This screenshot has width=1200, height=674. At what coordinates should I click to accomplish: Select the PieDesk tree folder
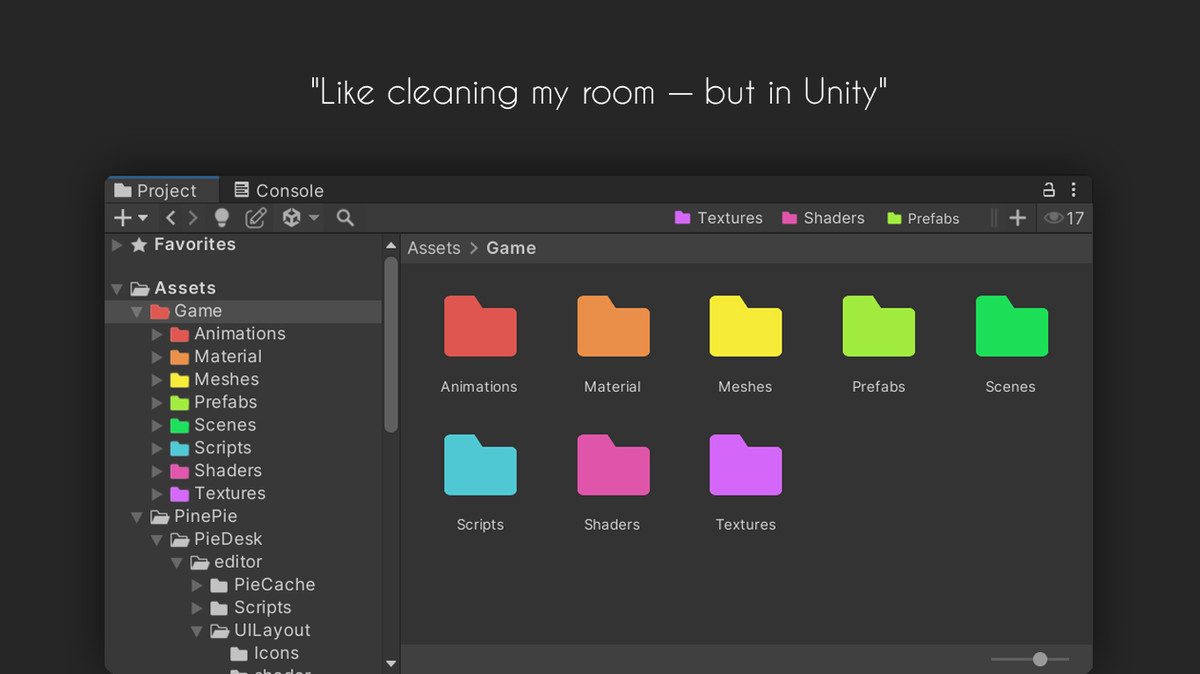click(x=243, y=539)
